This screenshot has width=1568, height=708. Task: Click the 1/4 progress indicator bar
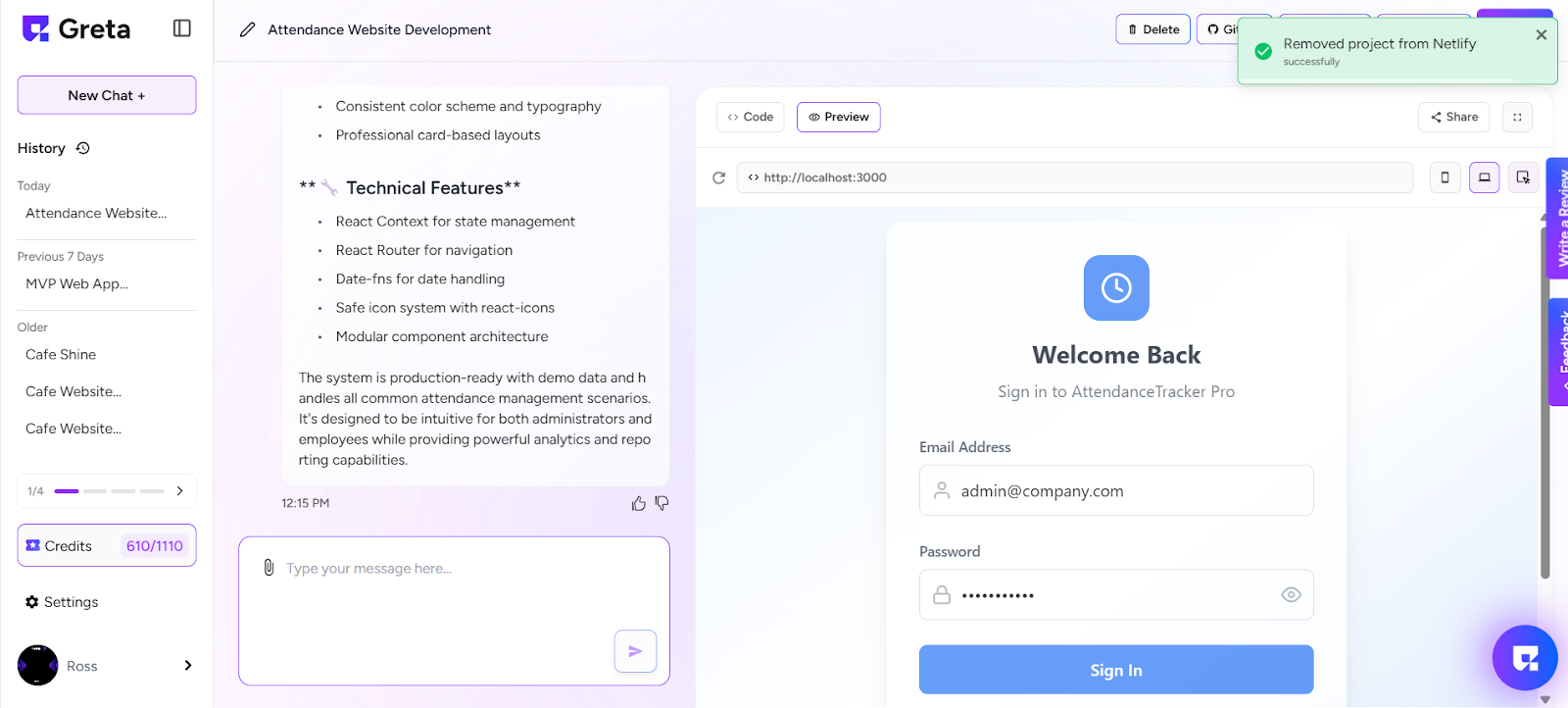point(109,491)
